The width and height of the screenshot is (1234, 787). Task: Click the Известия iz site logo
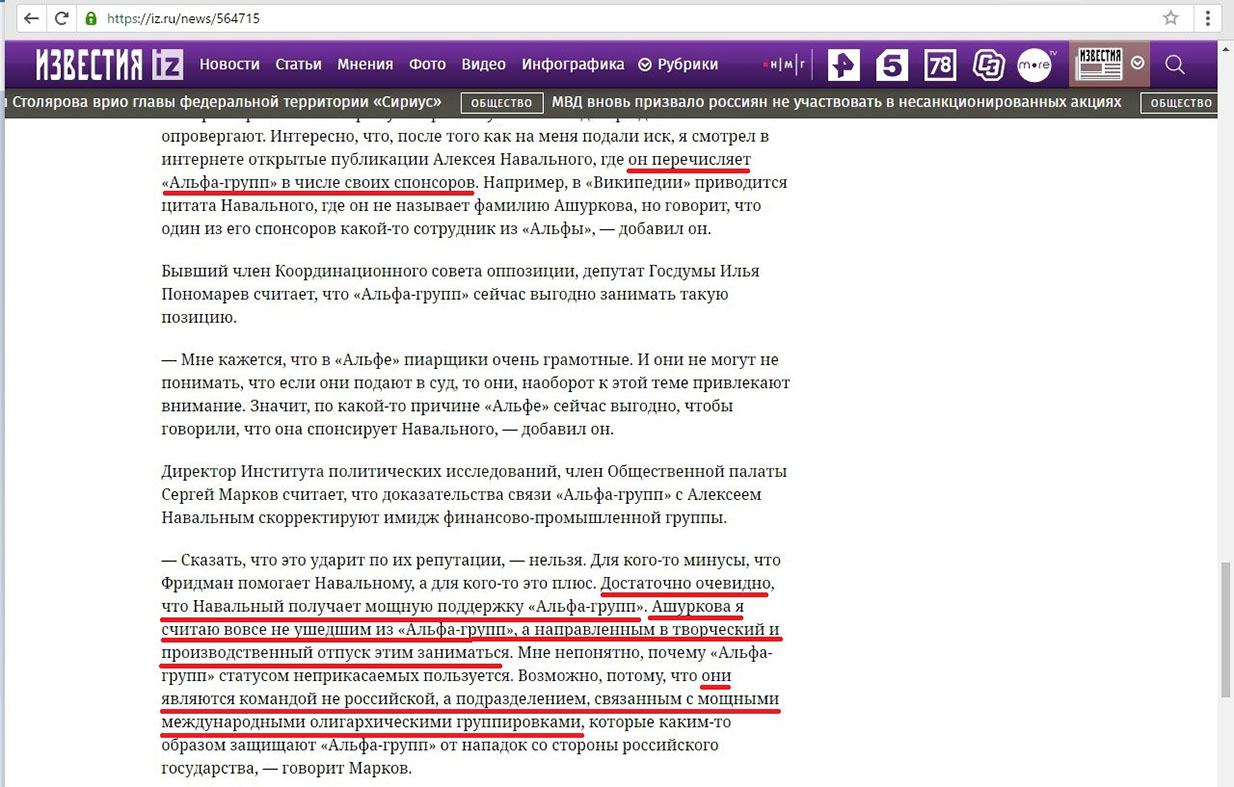(106, 63)
